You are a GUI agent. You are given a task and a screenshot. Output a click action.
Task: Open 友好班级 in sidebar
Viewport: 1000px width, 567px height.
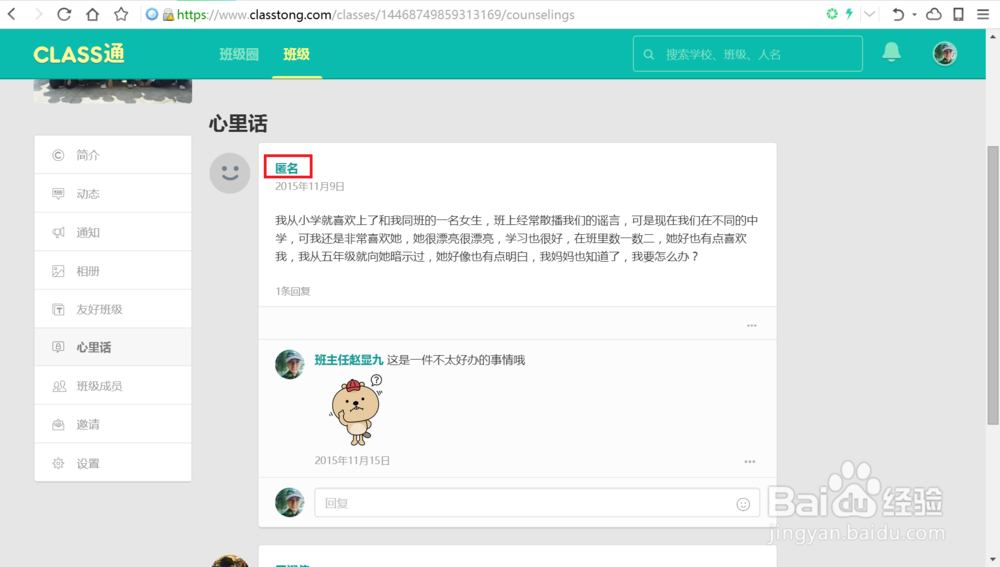click(113, 309)
